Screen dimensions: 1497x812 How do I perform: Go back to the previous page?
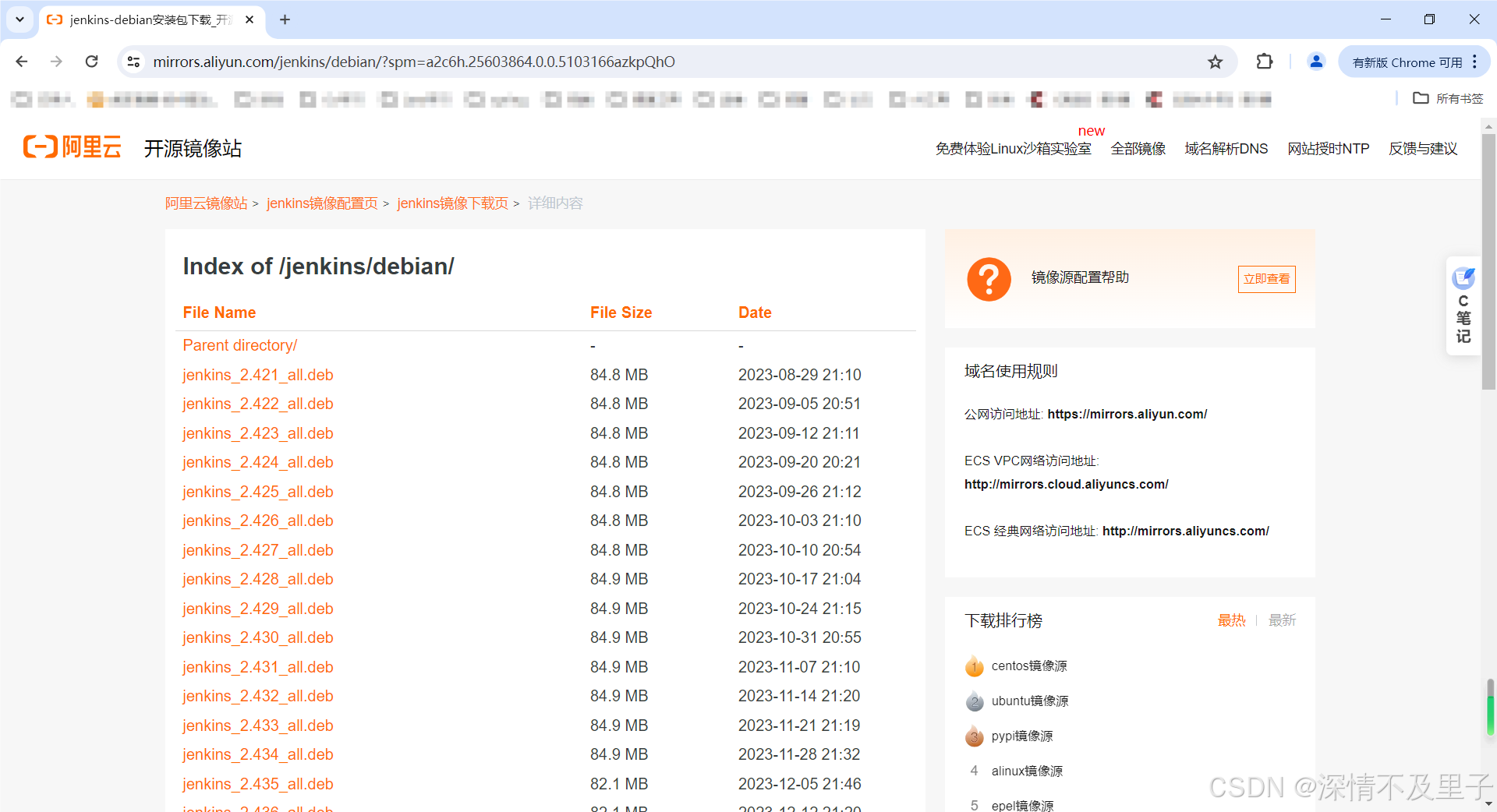coord(22,62)
